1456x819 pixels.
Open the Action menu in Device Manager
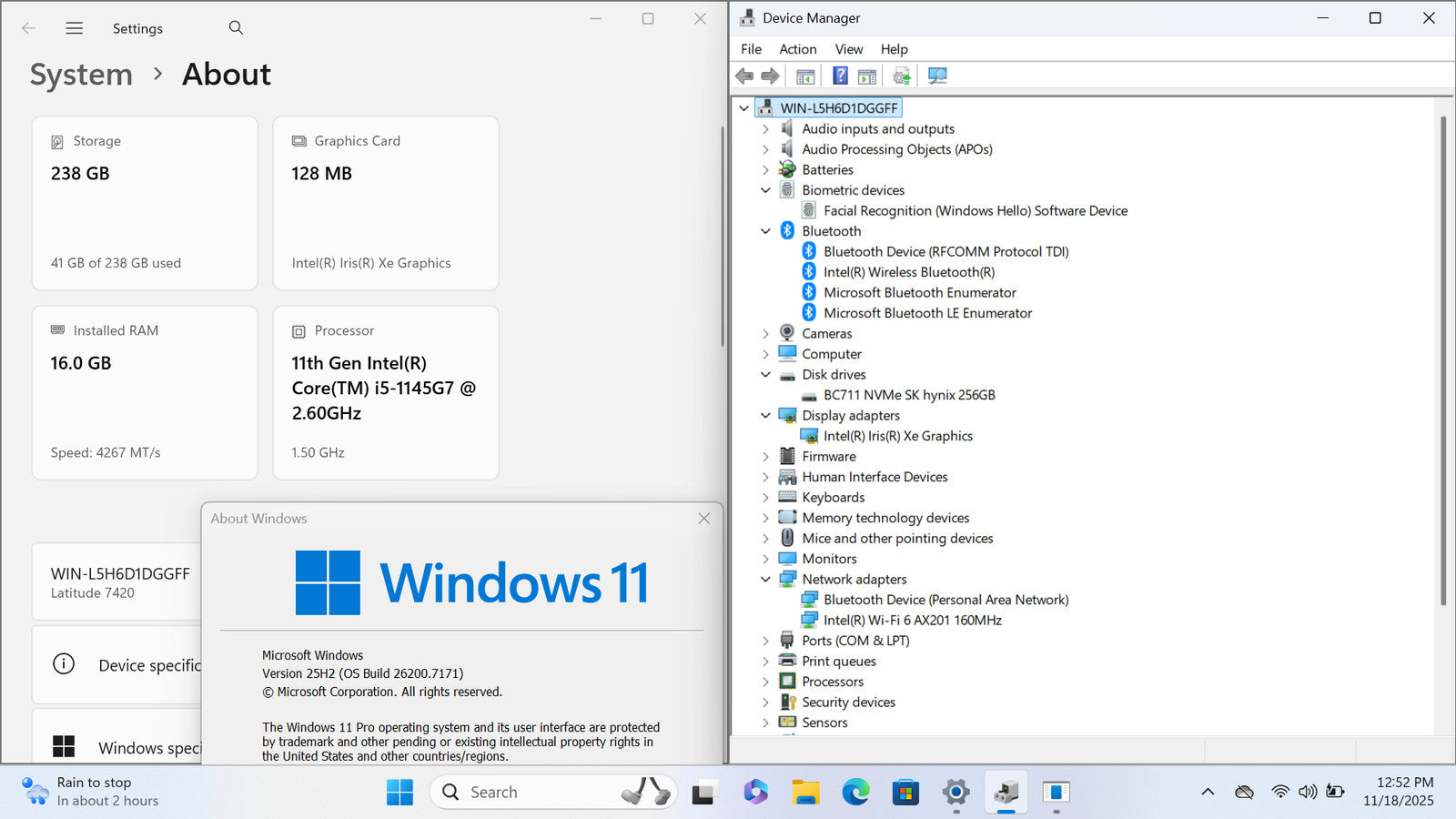(x=797, y=49)
